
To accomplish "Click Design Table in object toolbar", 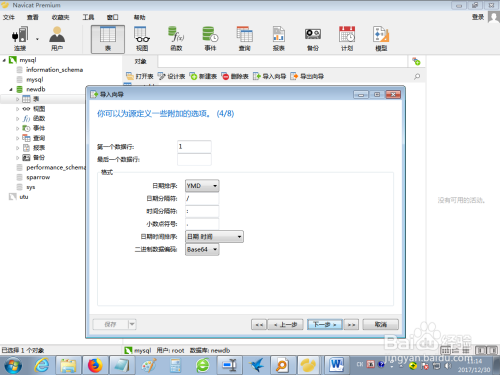I will [171, 76].
